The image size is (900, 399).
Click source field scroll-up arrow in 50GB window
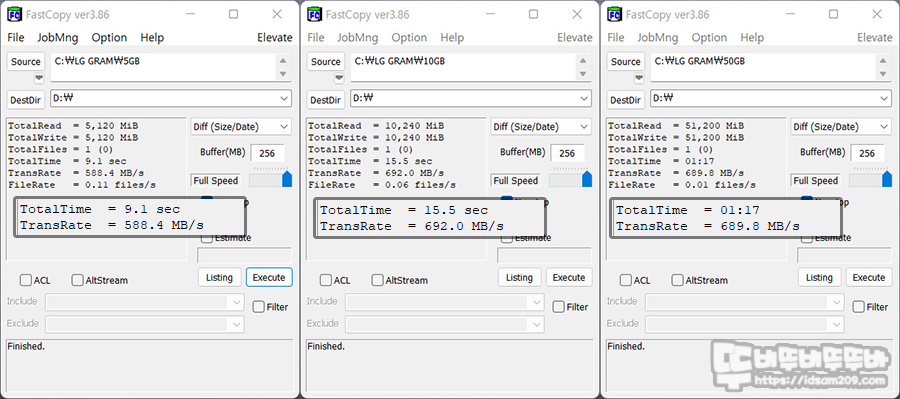coord(883,61)
